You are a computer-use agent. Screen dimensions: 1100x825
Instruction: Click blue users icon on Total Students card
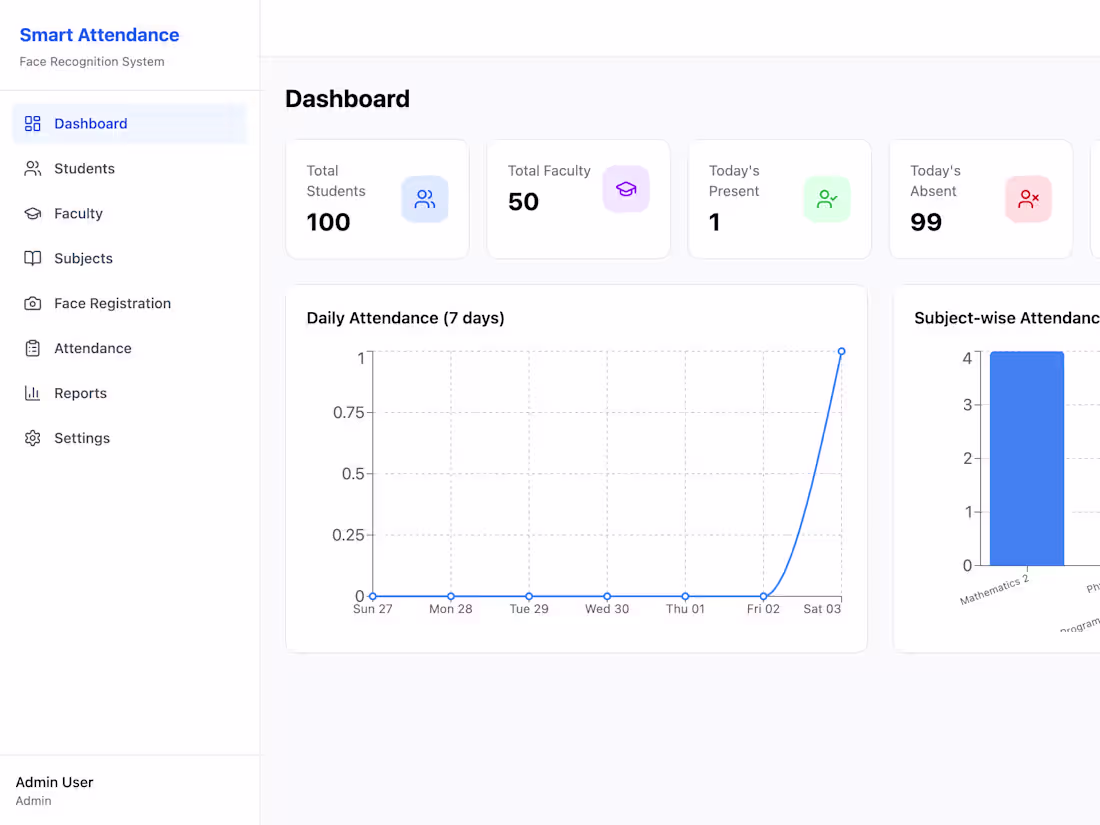[x=424, y=199]
